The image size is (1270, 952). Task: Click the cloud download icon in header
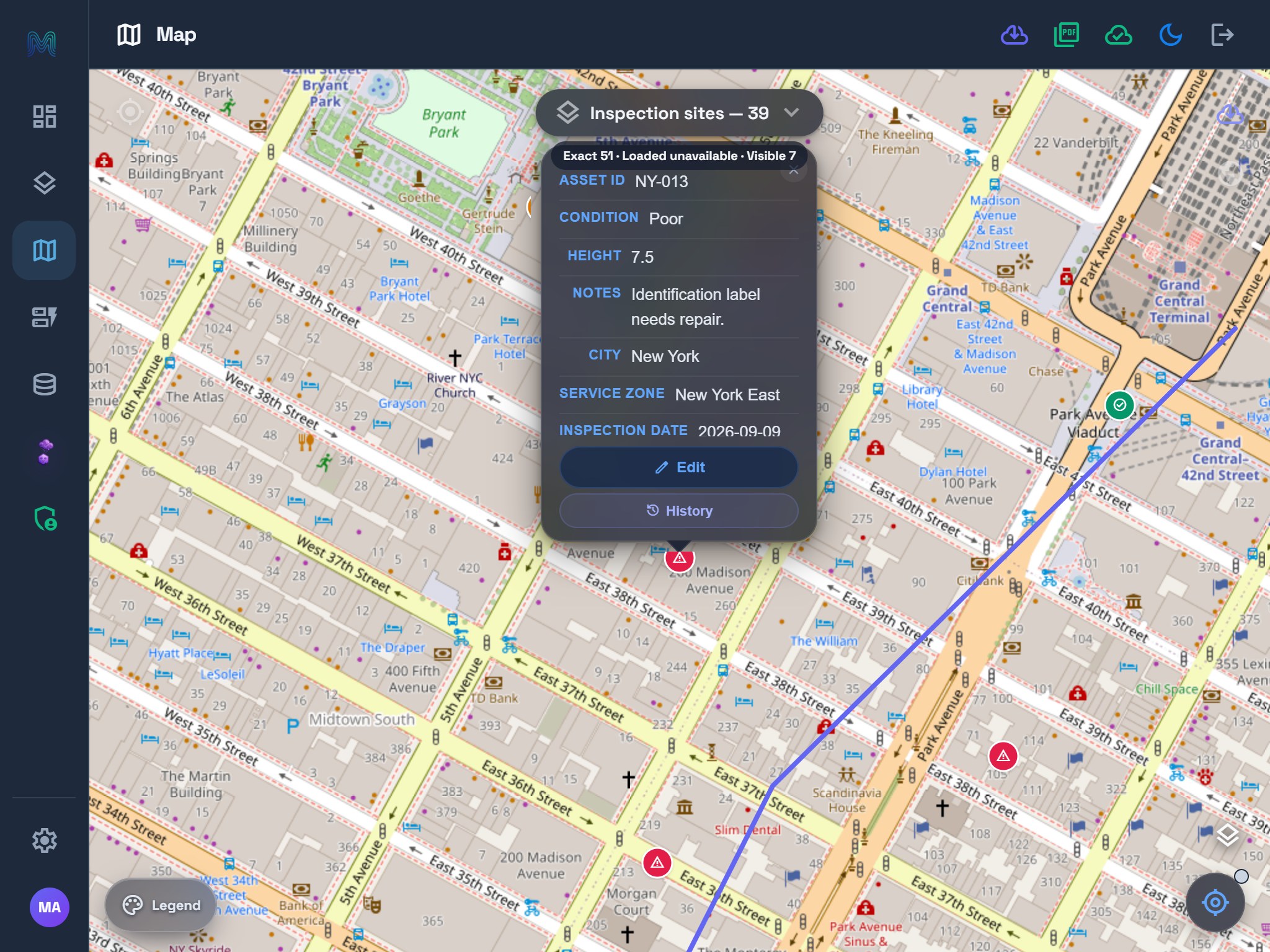(x=1015, y=35)
